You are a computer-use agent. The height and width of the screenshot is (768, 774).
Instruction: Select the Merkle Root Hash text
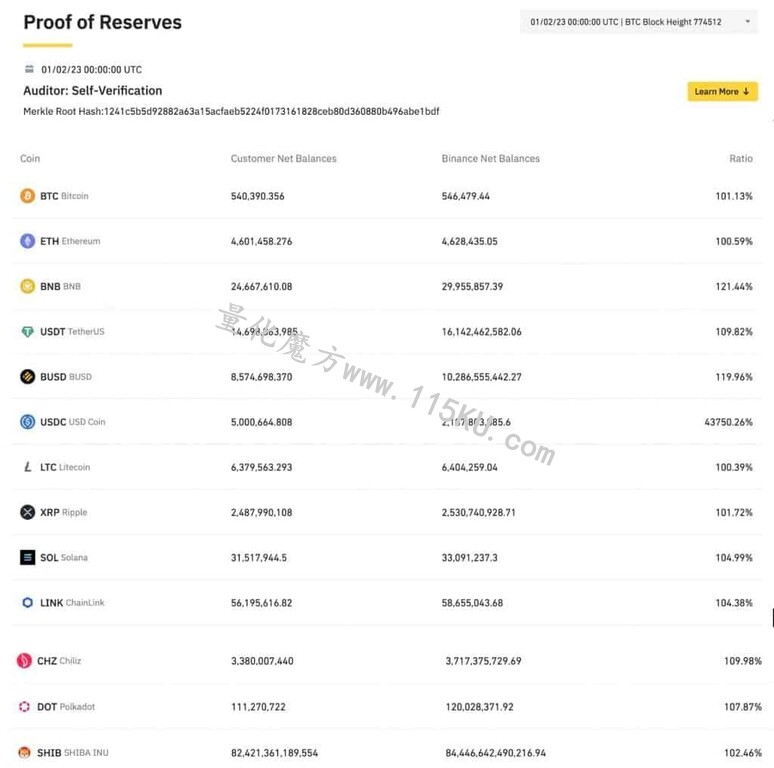coord(231,112)
